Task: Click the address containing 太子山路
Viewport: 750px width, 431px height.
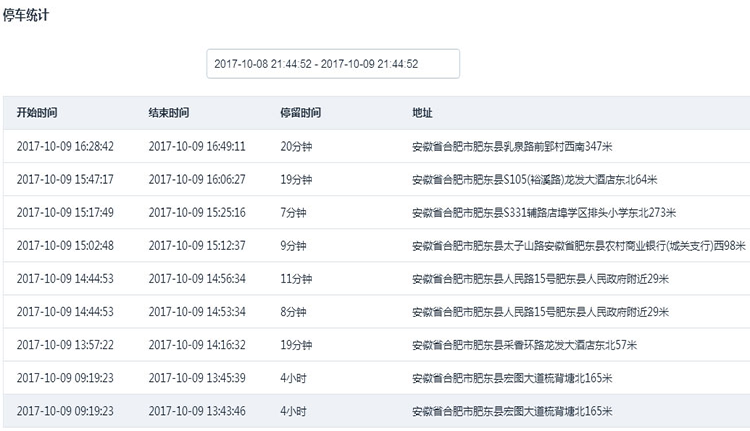Action: (x=579, y=245)
